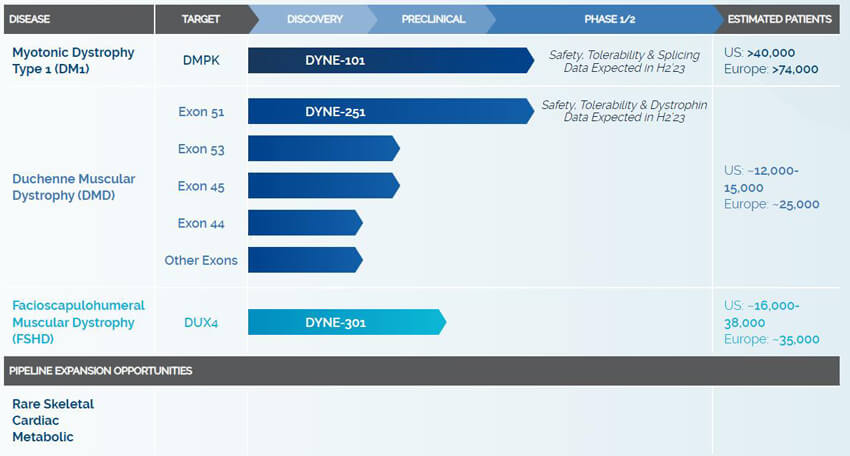The image size is (850, 456).
Task: Click the Exon 51 target label
Action: click(201, 112)
